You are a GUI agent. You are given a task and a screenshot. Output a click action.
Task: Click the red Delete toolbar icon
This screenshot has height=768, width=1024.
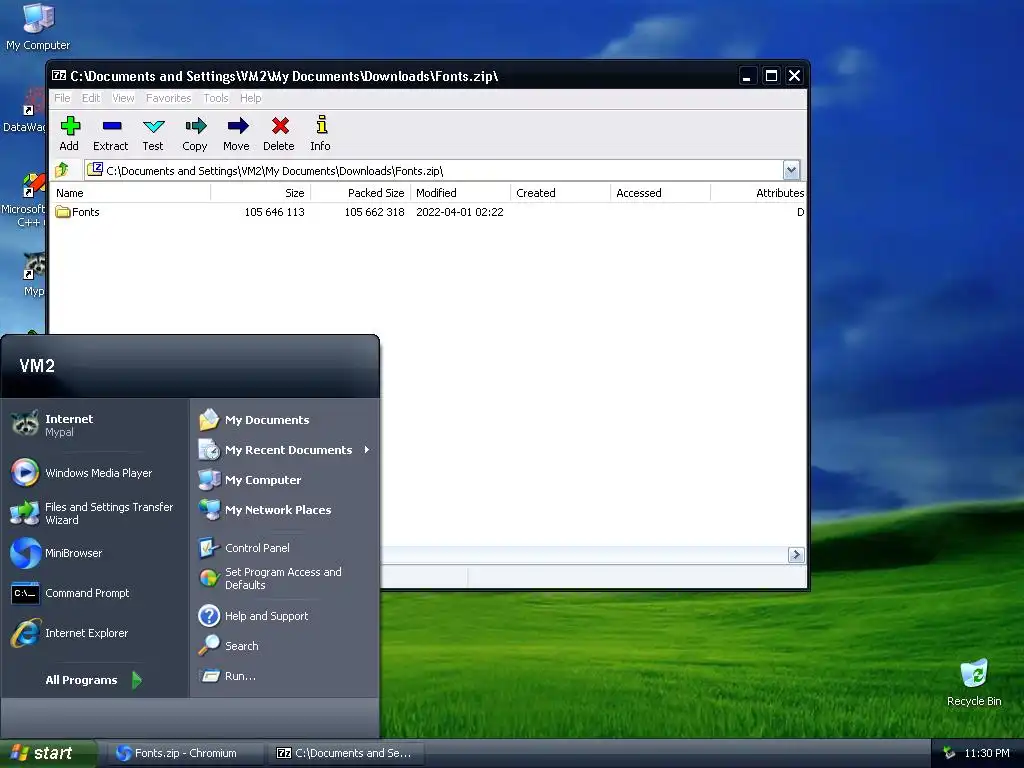click(279, 133)
